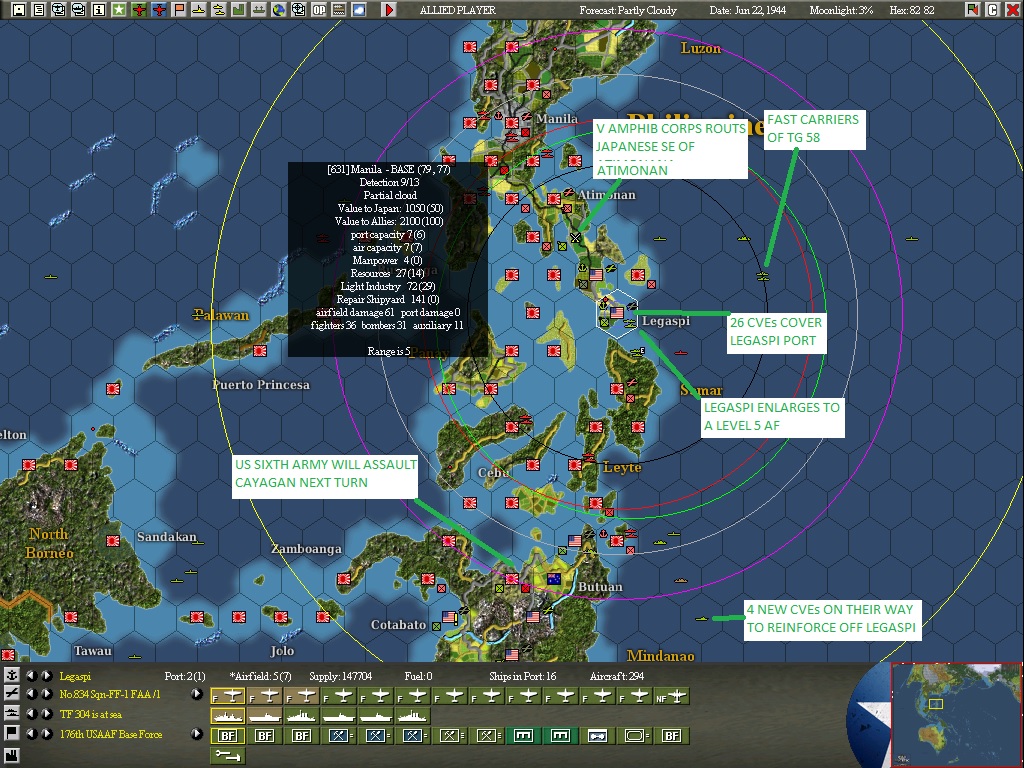
Task: Click the pipeline wrench icon below BF row
Action: pyautogui.click(x=228, y=755)
